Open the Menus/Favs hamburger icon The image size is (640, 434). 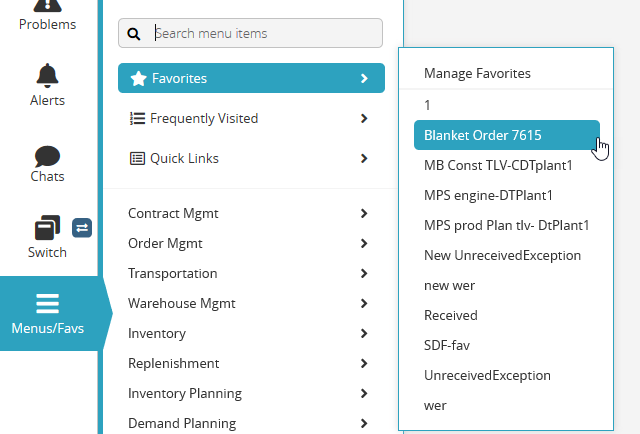pyautogui.click(x=47, y=303)
